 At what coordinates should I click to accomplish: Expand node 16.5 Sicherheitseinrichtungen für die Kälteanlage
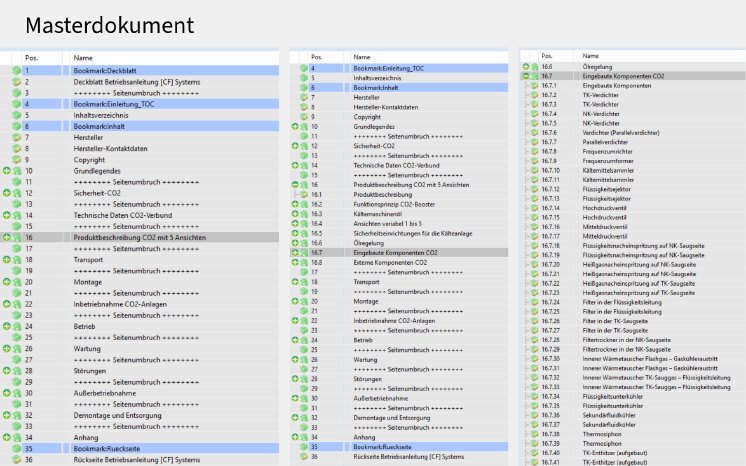(295, 233)
